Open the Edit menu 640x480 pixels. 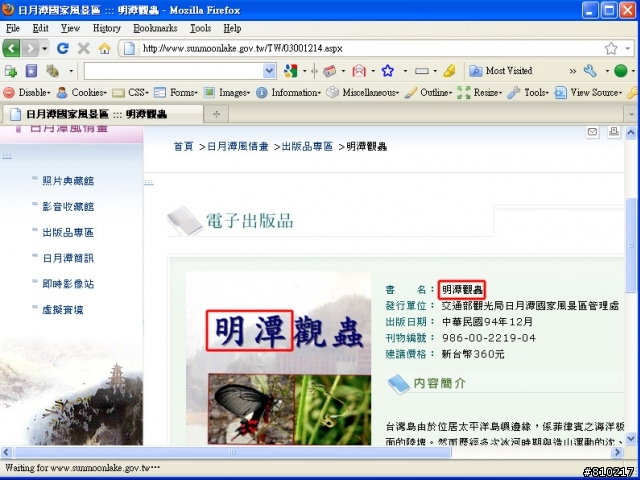click(x=40, y=29)
